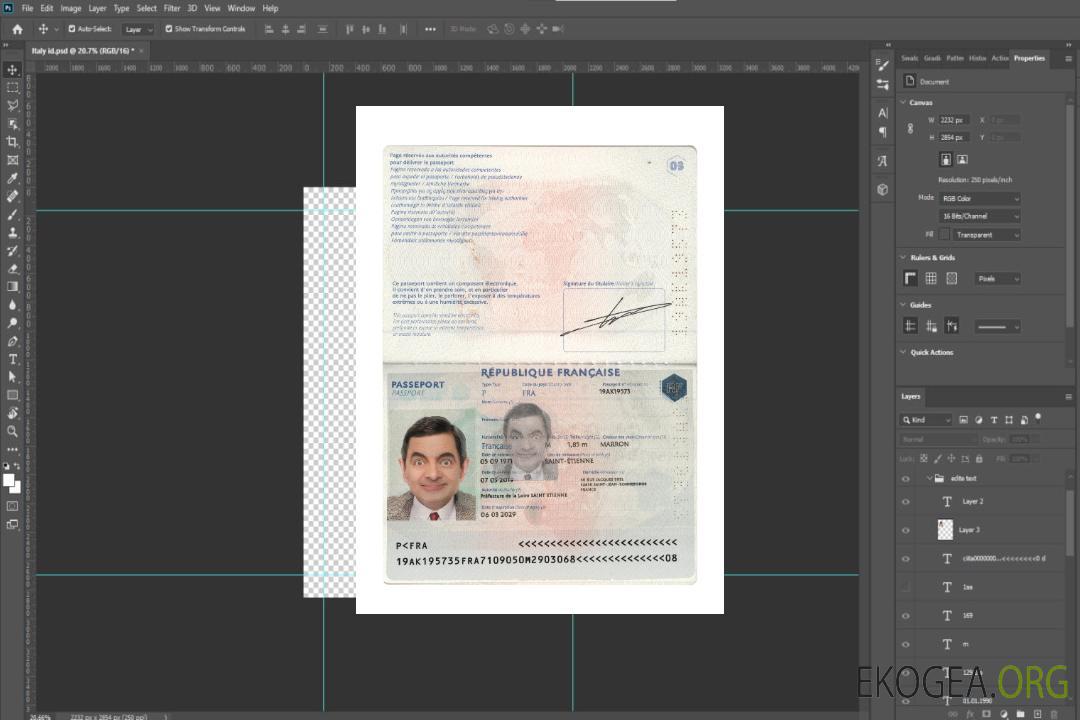Image resolution: width=1080 pixels, height=720 pixels.
Task: Click the more options ellipsis in options bar
Action: (x=430, y=29)
